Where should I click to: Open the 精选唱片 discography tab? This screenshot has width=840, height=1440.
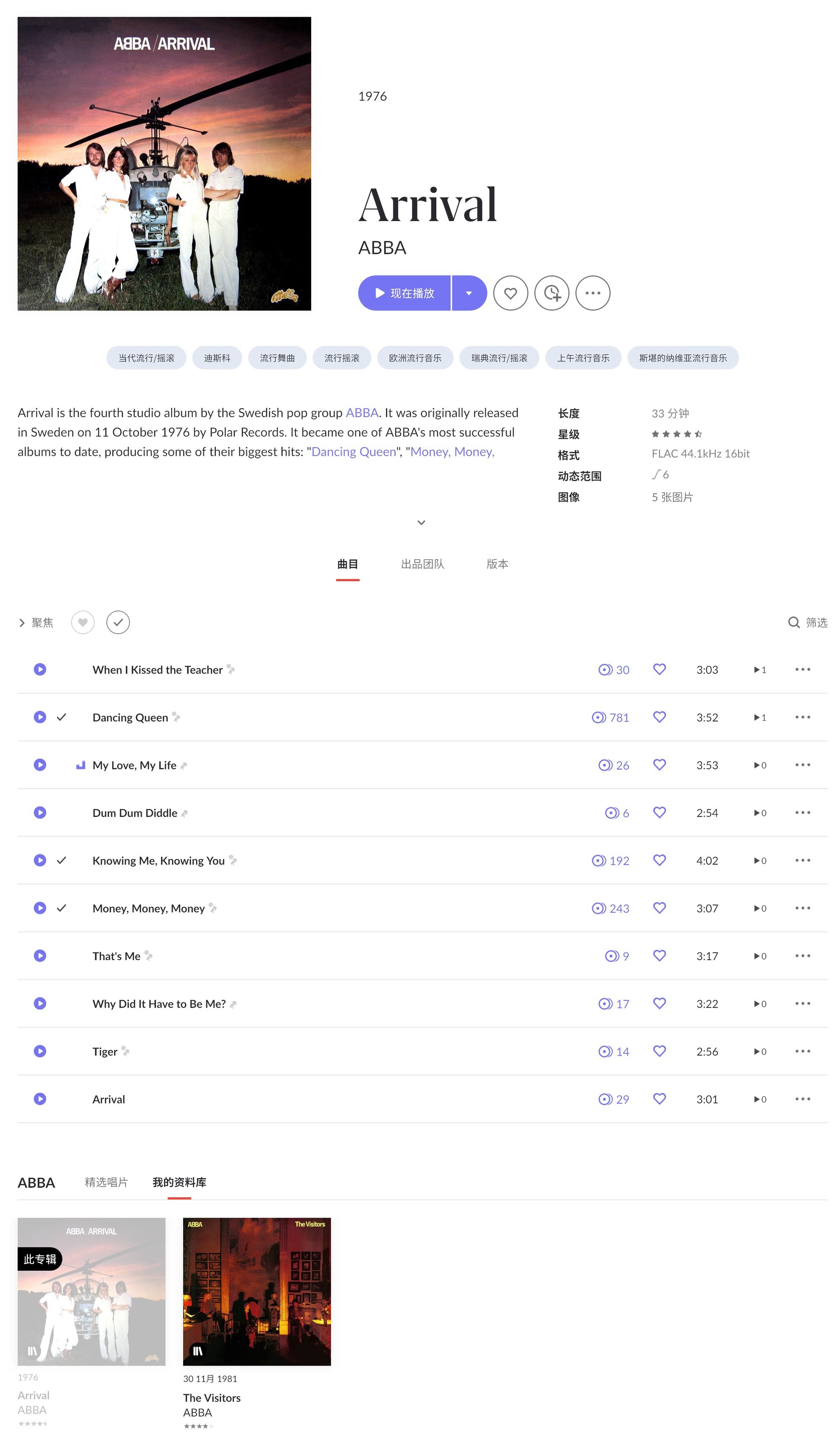click(x=106, y=1182)
